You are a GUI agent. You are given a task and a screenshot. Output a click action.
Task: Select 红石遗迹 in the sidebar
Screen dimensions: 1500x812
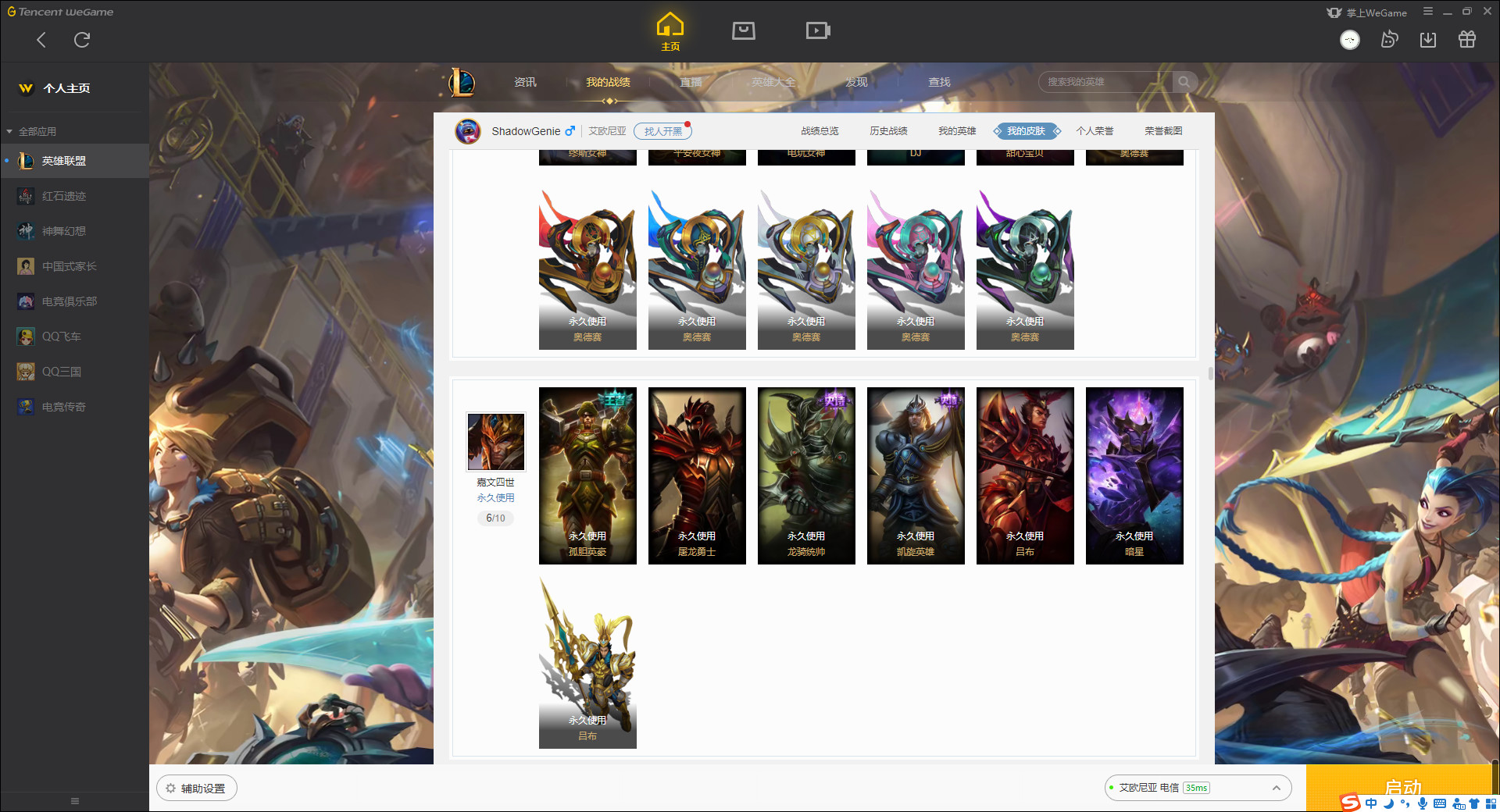coord(74,196)
